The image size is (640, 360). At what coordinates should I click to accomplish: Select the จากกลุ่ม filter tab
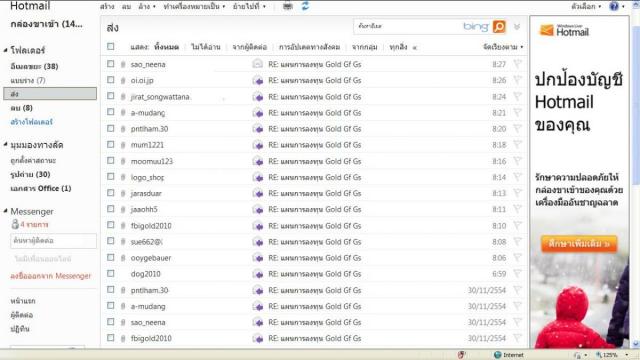pyautogui.click(x=364, y=47)
